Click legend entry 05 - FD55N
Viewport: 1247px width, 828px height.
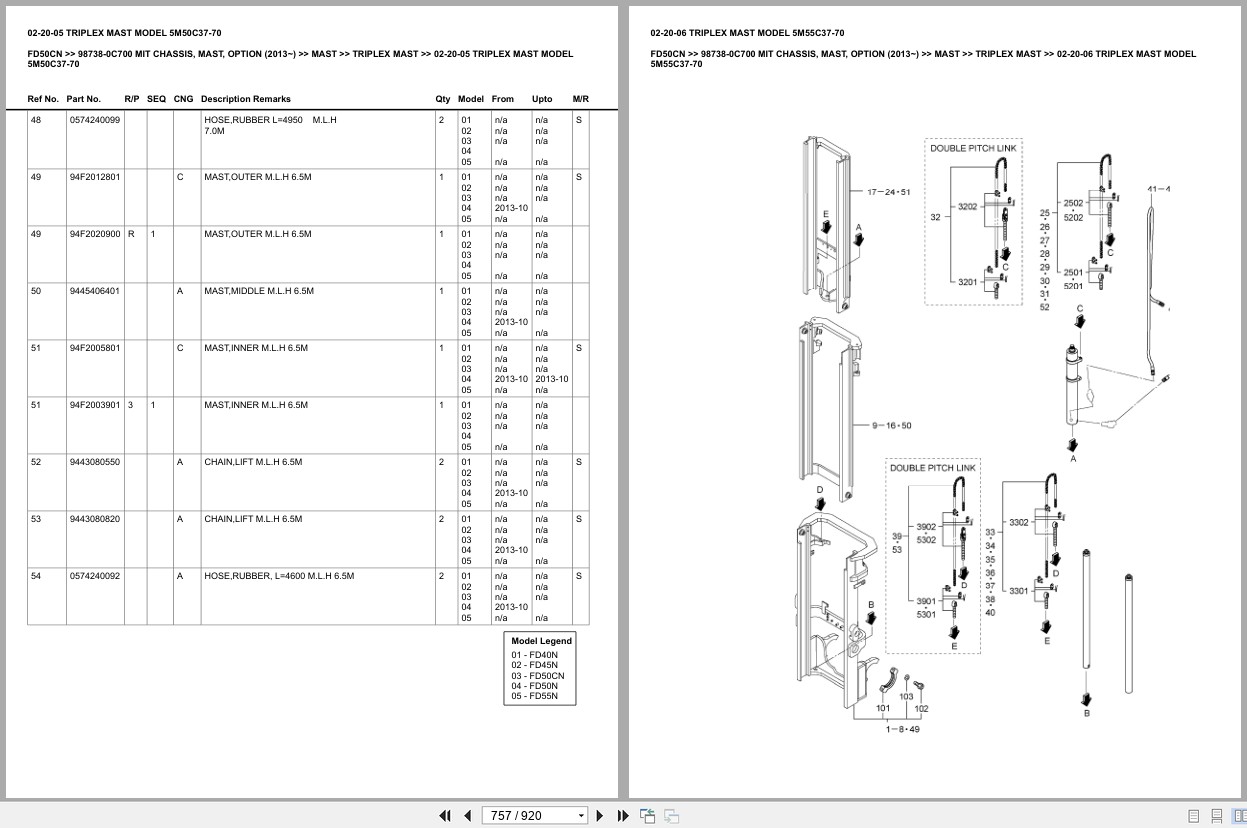point(535,696)
